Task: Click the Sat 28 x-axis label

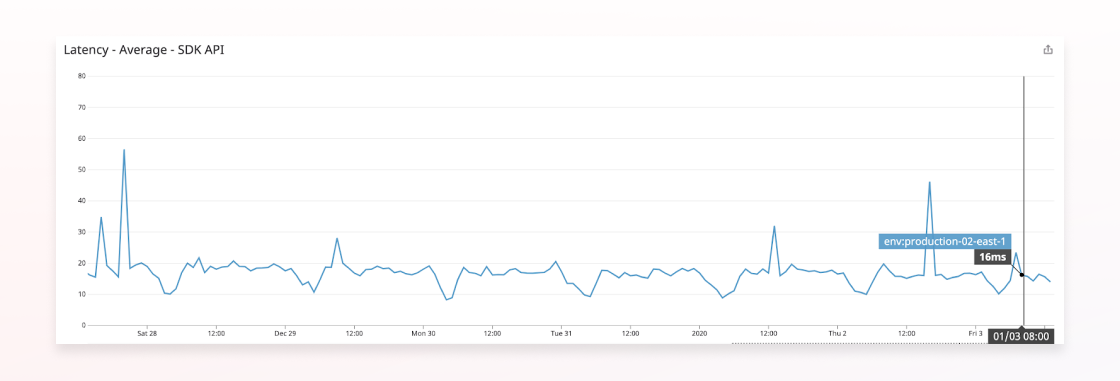Action: pyautogui.click(x=147, y=334)
